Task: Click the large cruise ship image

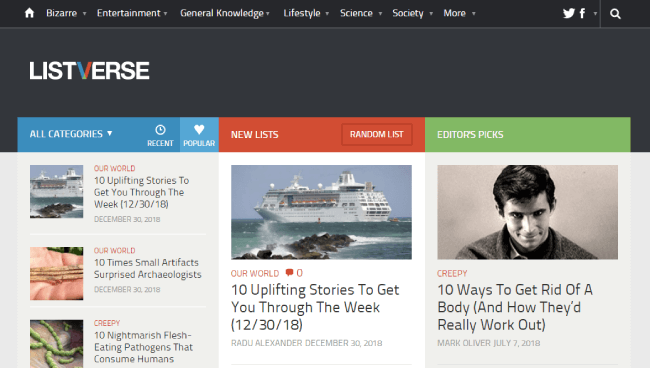Action: [x=321, y=212]
